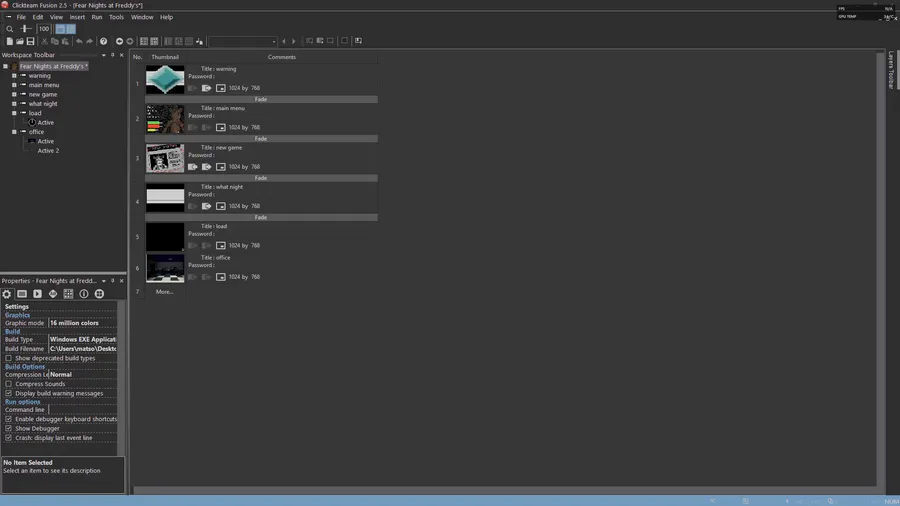Open the Run menu
Image resolution: width=900 pixels, height=506 pixels.
(x=97, y=17)
